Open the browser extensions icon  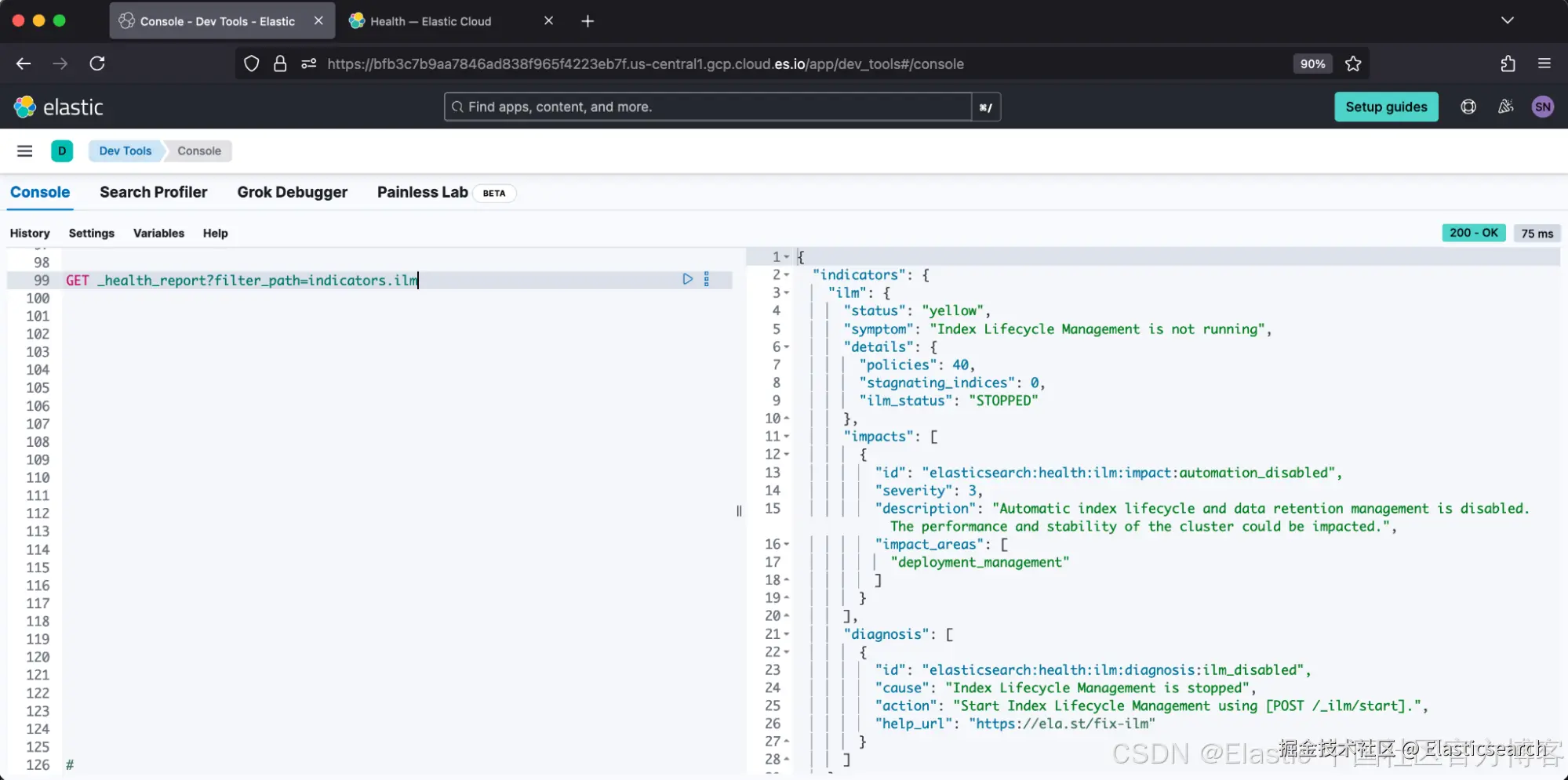coord(1508,64)
